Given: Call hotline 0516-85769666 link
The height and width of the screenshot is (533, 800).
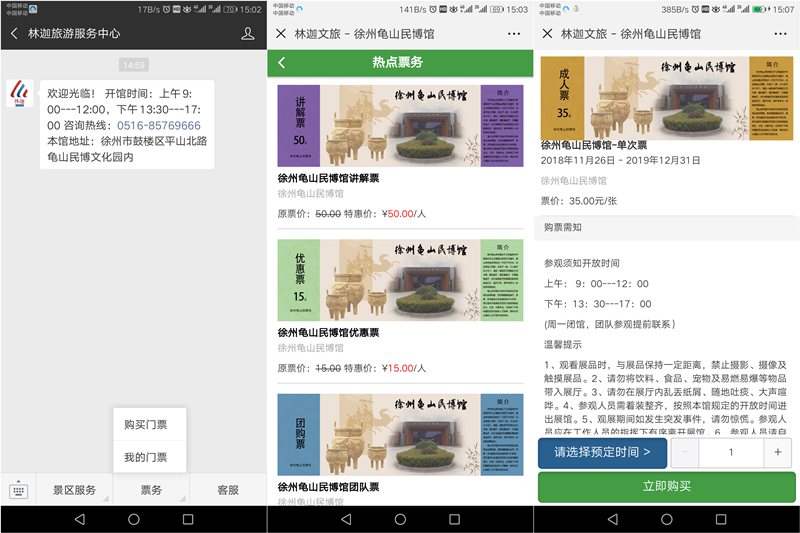Looking at the screenshot, I should point(159,125).
